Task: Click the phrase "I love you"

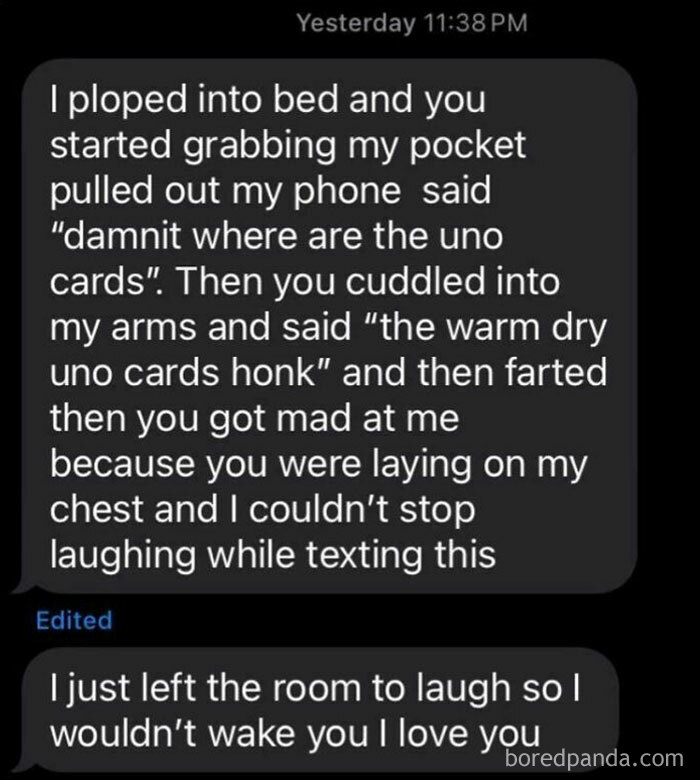Action: (x=459, y=734)
